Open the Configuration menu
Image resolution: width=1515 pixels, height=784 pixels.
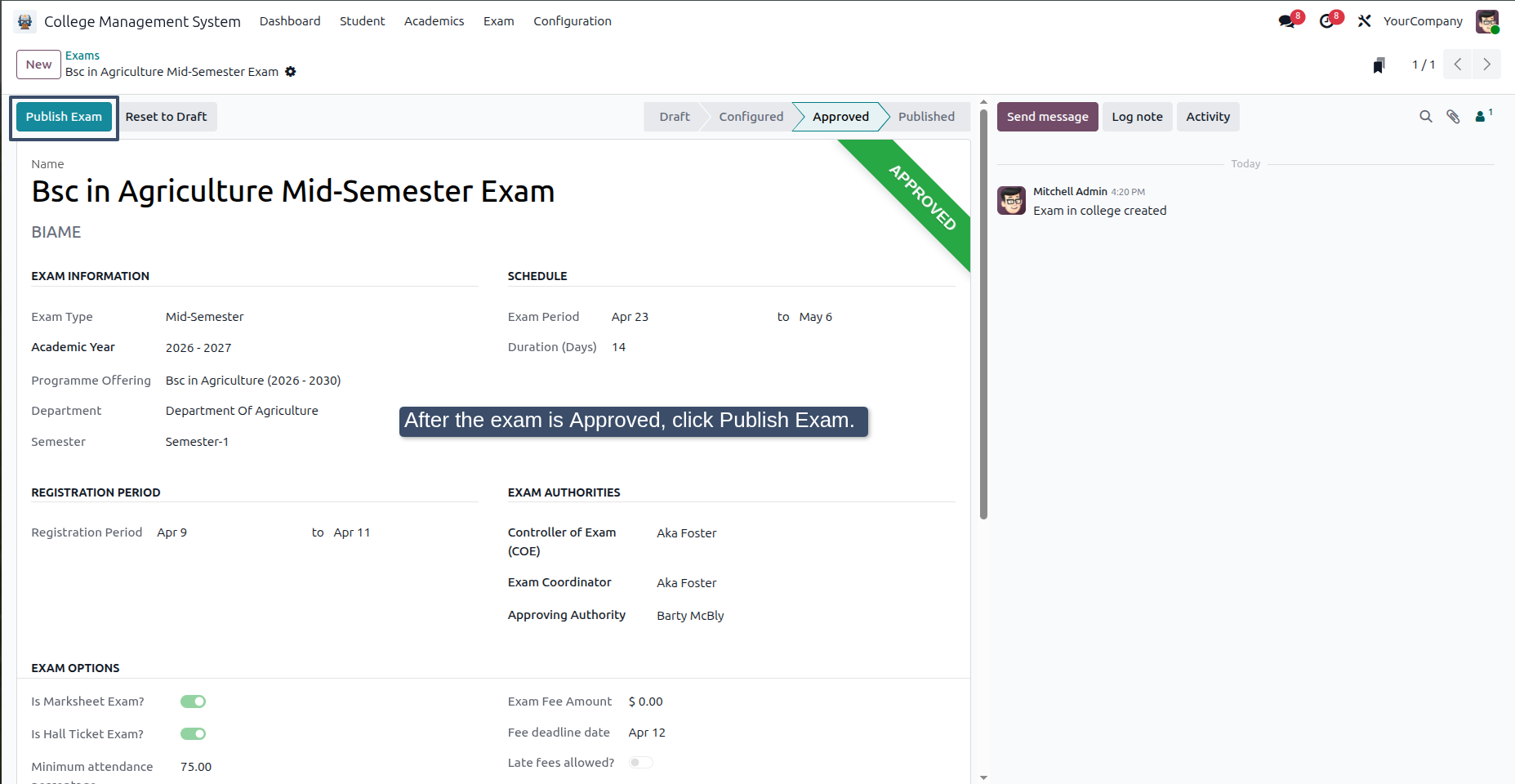573,21
